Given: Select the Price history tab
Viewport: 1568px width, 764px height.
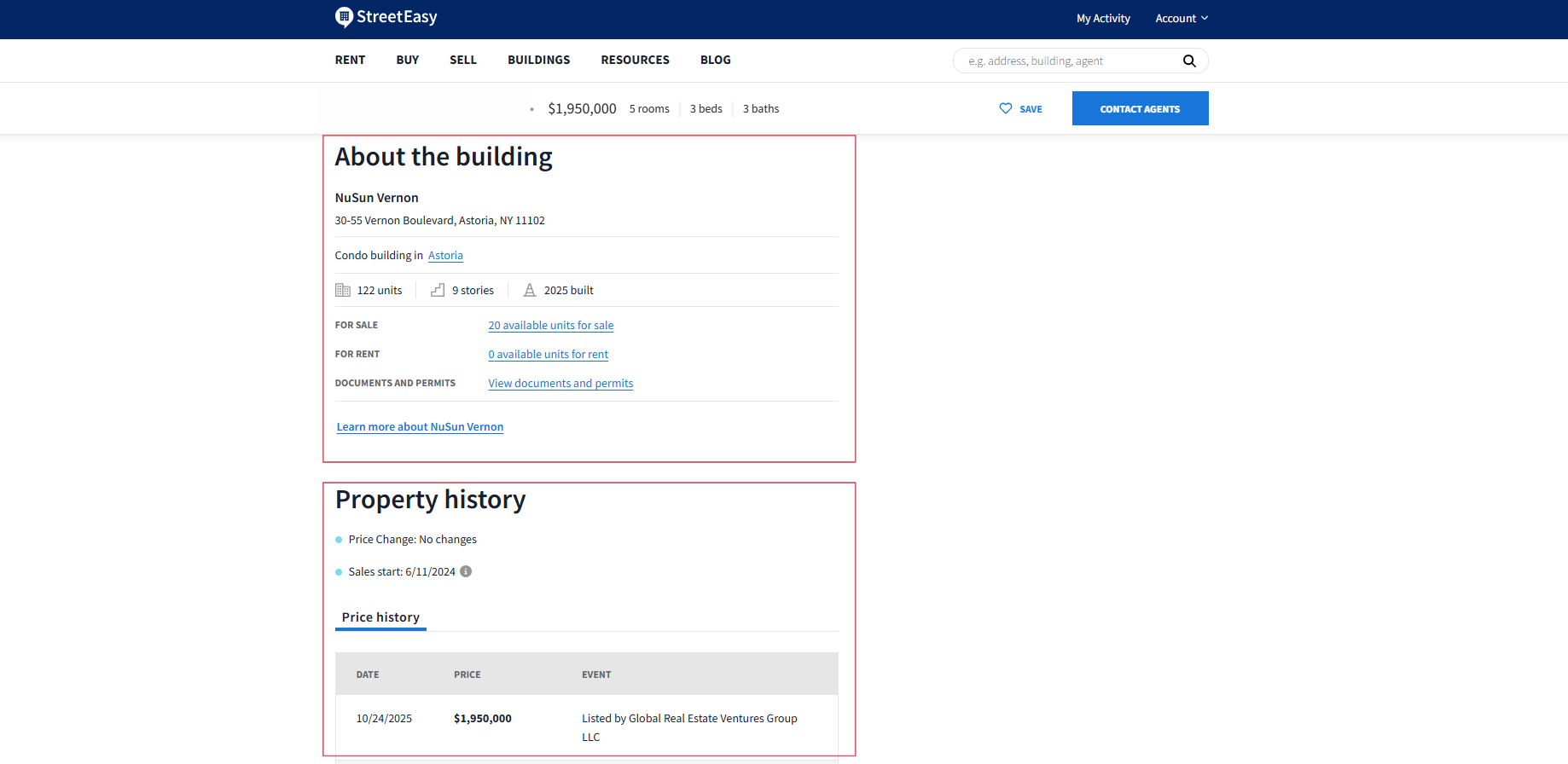Looking at the screenshot, I should tap(380, 617).
